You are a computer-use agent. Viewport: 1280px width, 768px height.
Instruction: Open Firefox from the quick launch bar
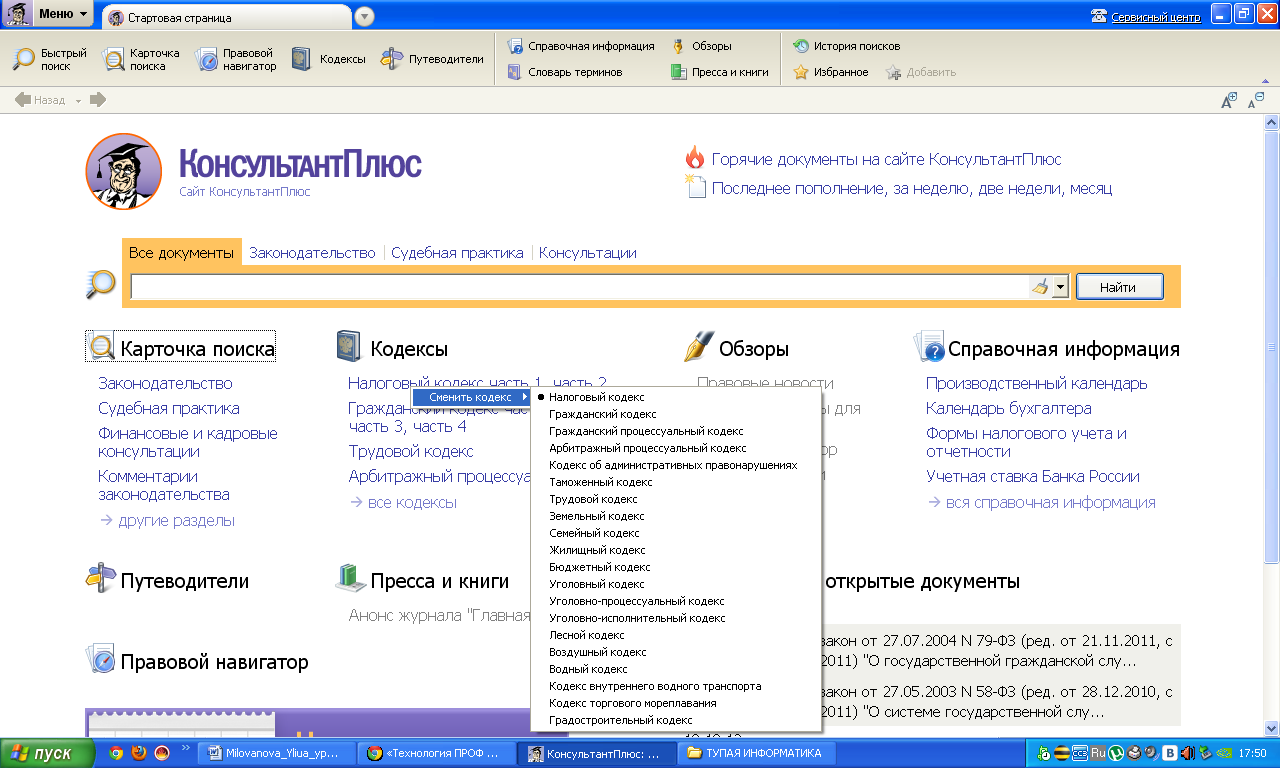click(x=139, y=753)
